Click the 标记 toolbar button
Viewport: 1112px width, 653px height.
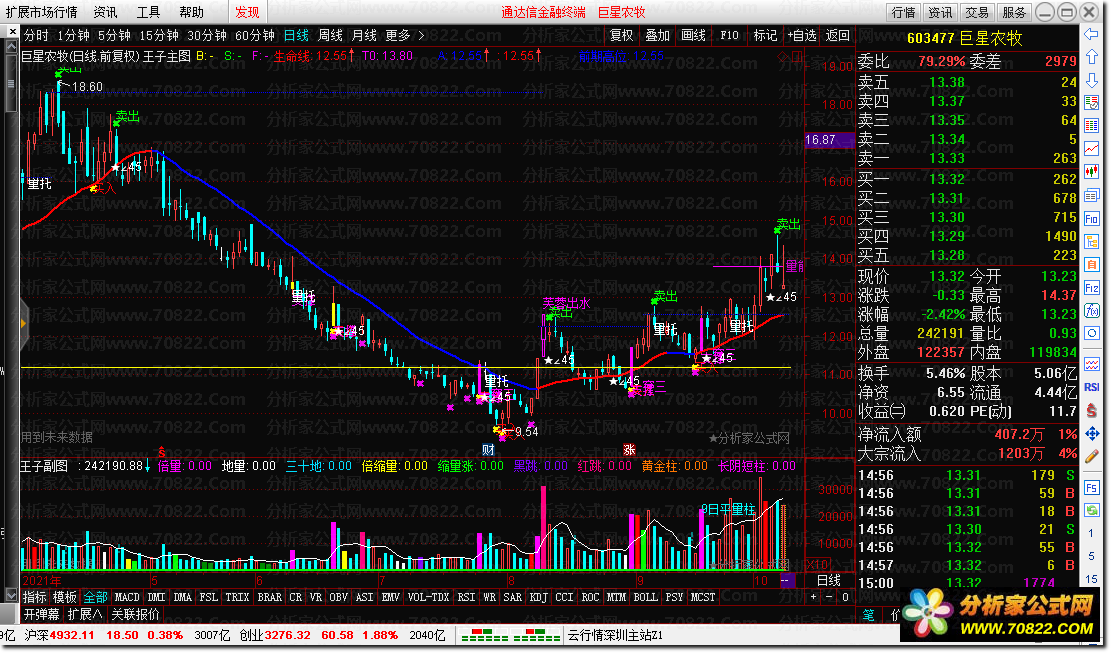[765, 35]
